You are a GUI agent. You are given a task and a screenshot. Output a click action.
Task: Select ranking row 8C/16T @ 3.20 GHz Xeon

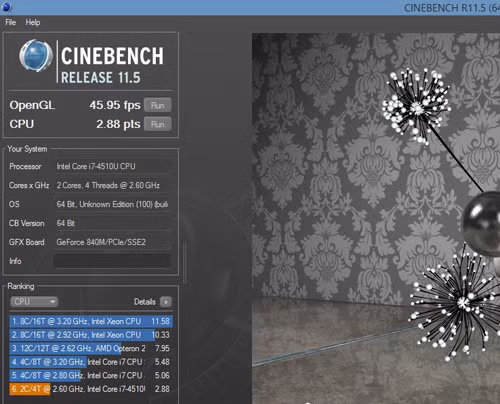[91, 321]
